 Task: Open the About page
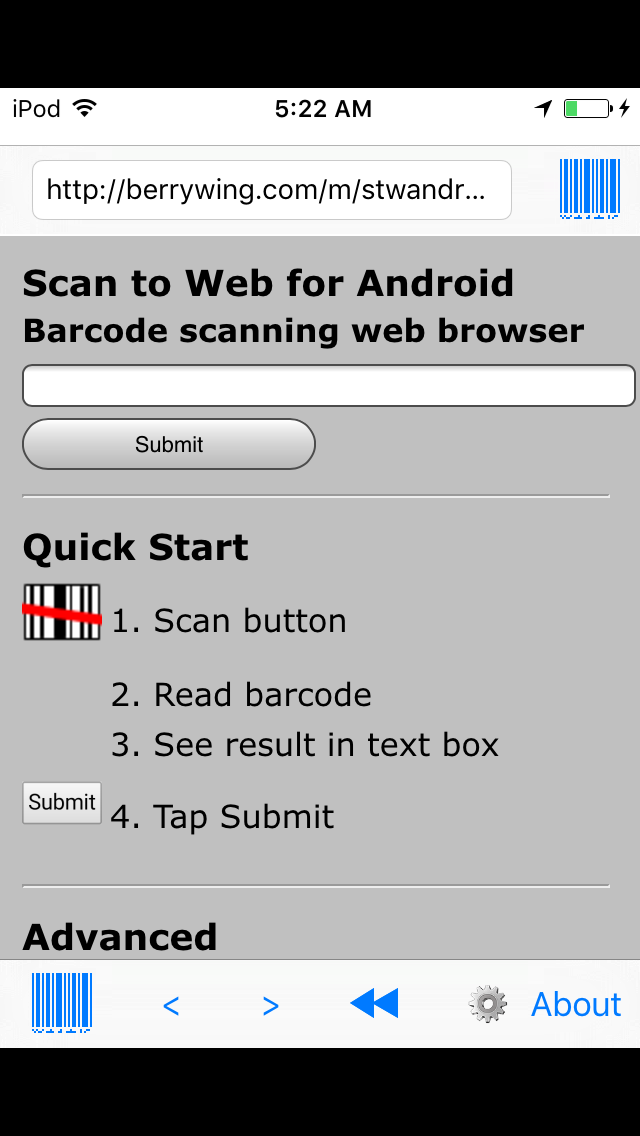(x=576, y=1004)
